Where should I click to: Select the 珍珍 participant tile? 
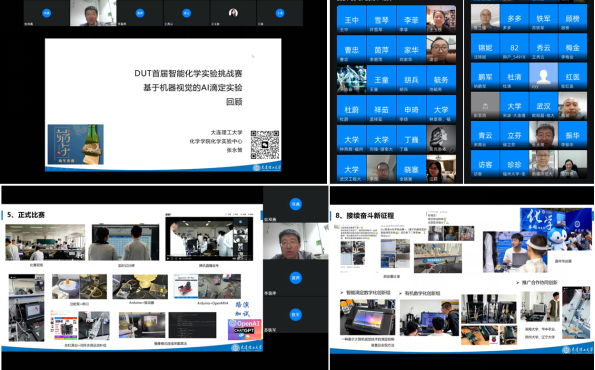pos(514,164)
